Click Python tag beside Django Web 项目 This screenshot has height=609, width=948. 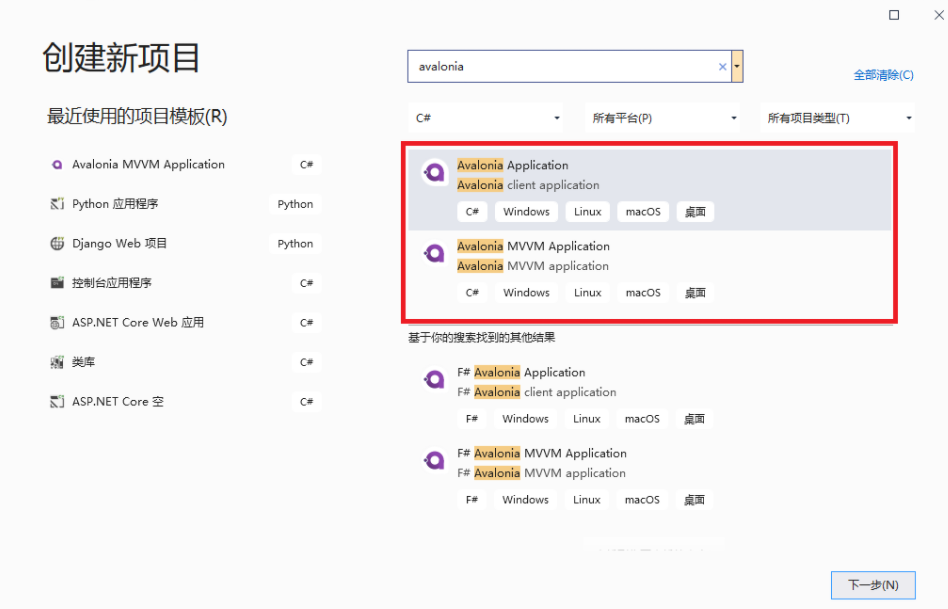[x=295, y=244]
